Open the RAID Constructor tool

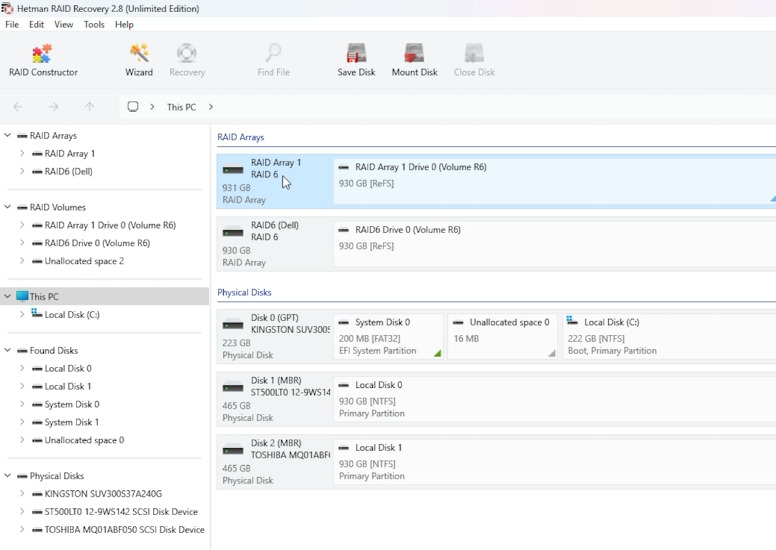point(43,60)
